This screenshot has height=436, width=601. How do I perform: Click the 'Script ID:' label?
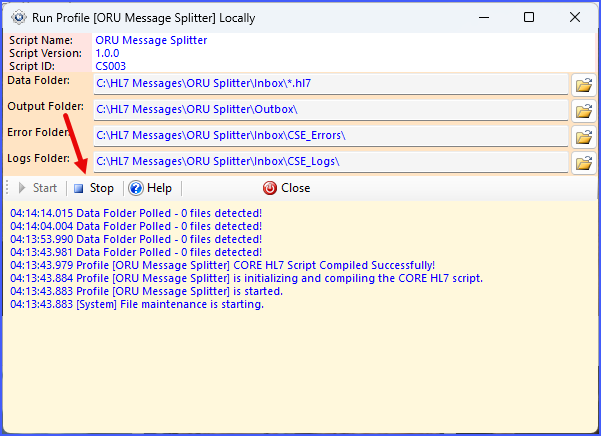click(32, 66)
